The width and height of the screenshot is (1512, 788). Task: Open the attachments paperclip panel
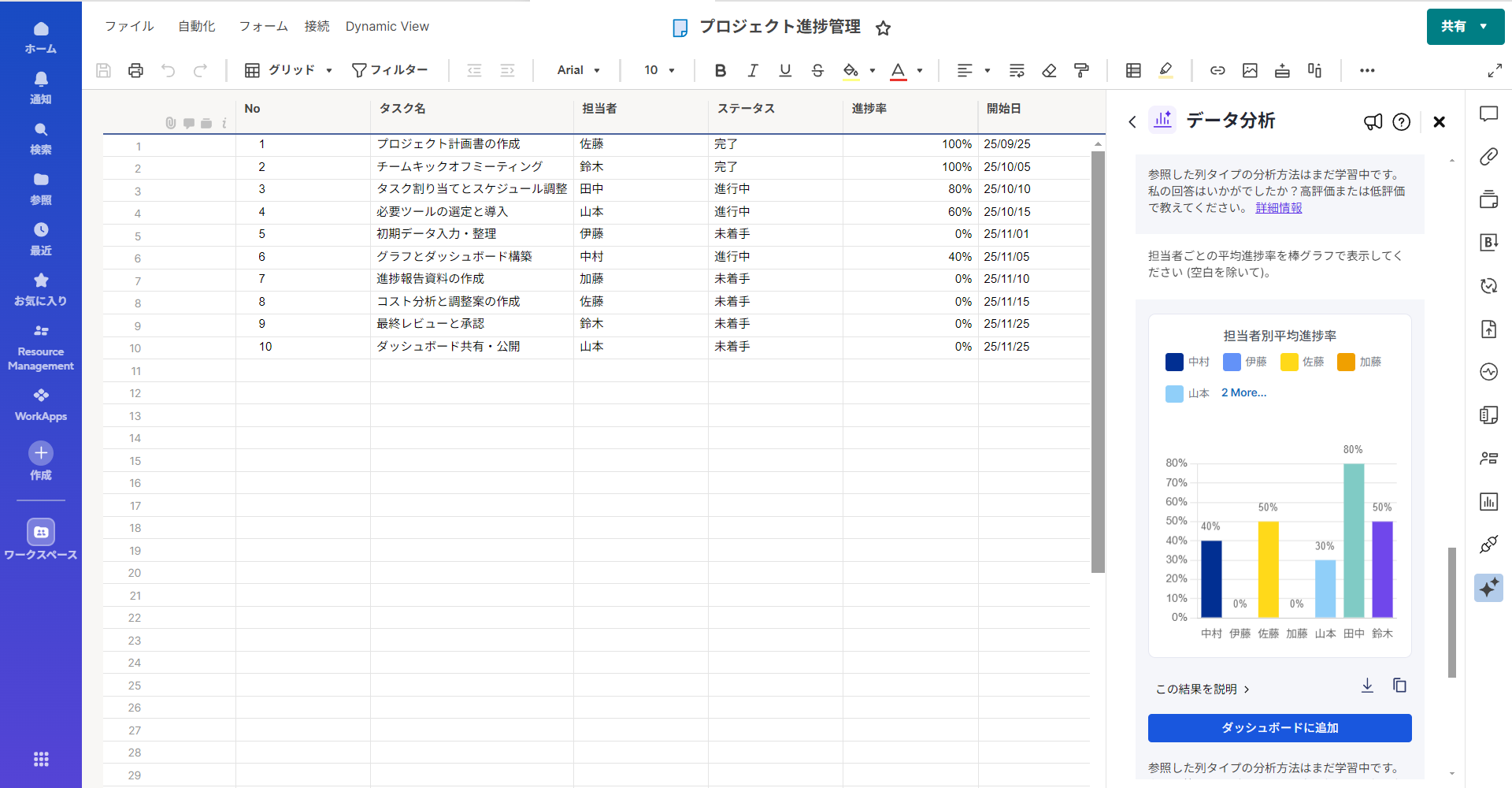tap(1488, 157)
